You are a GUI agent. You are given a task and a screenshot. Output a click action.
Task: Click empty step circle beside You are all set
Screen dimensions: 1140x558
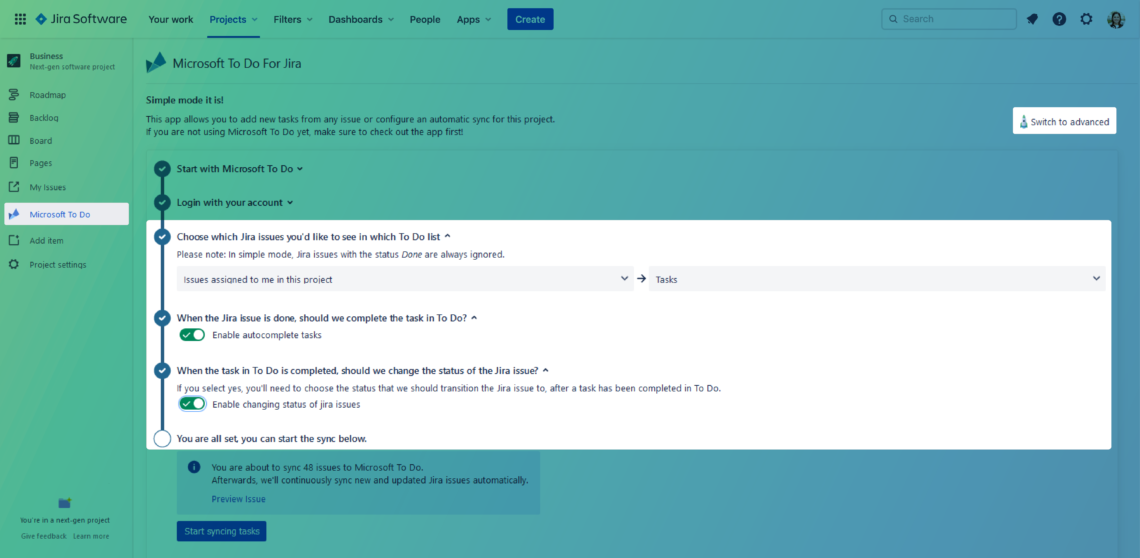click(x=162, y=439)
